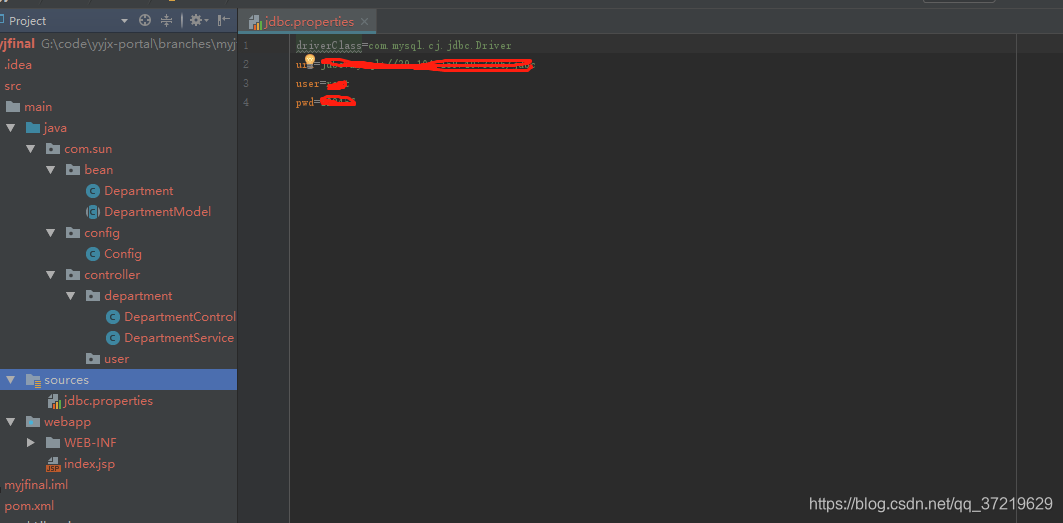
Task: Click the driverClass line in the editor
Action: click(x=404, y=45)
